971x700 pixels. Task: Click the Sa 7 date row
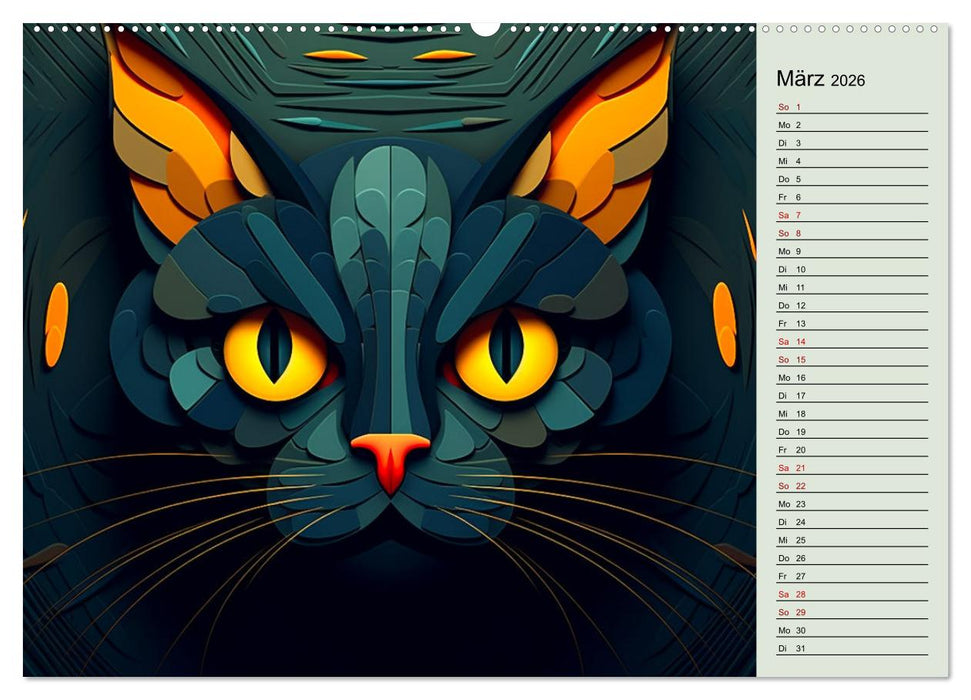(851, 215)
